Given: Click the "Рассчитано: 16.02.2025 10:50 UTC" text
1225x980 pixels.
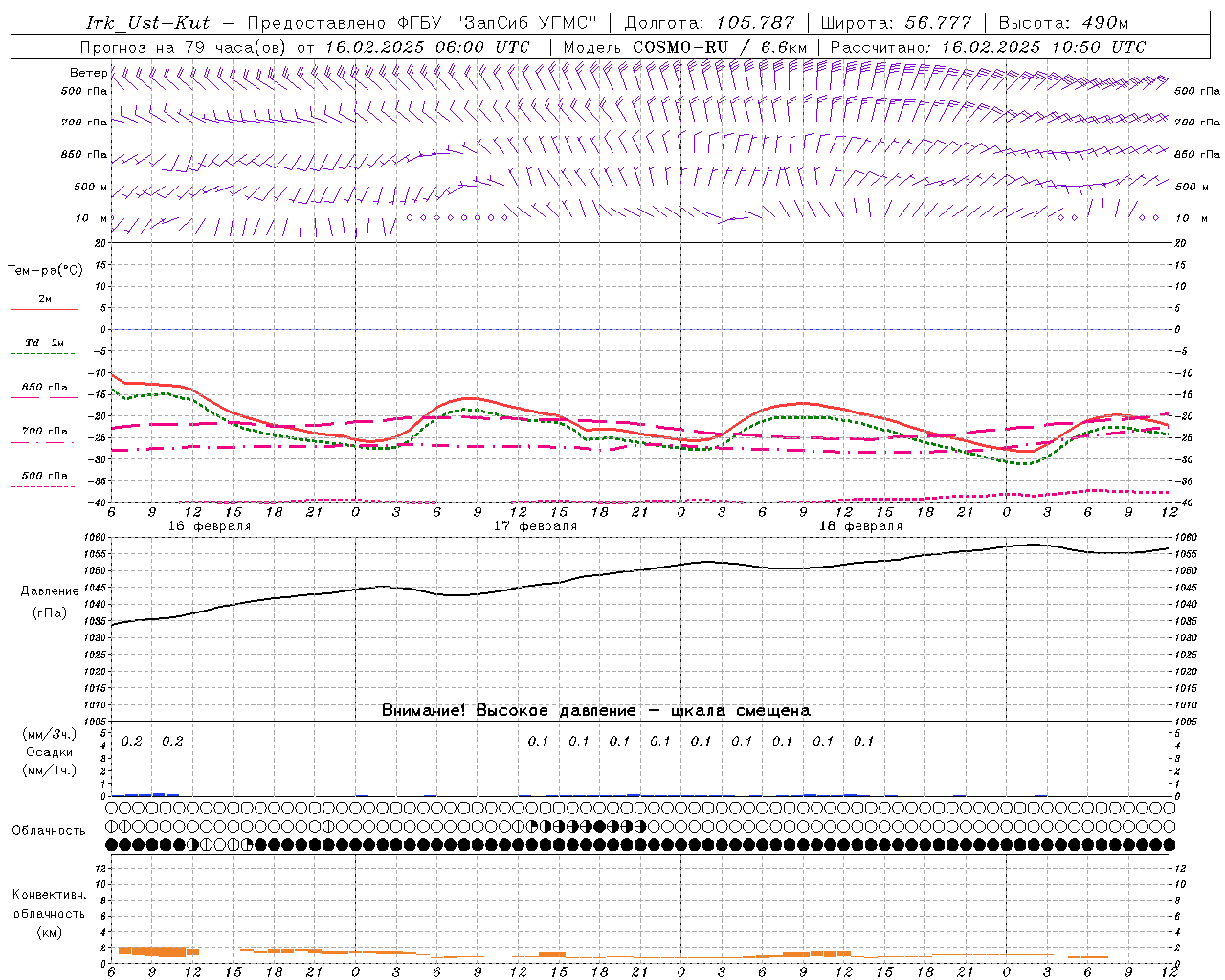Looking at the screenshot, I should point(988,47).
